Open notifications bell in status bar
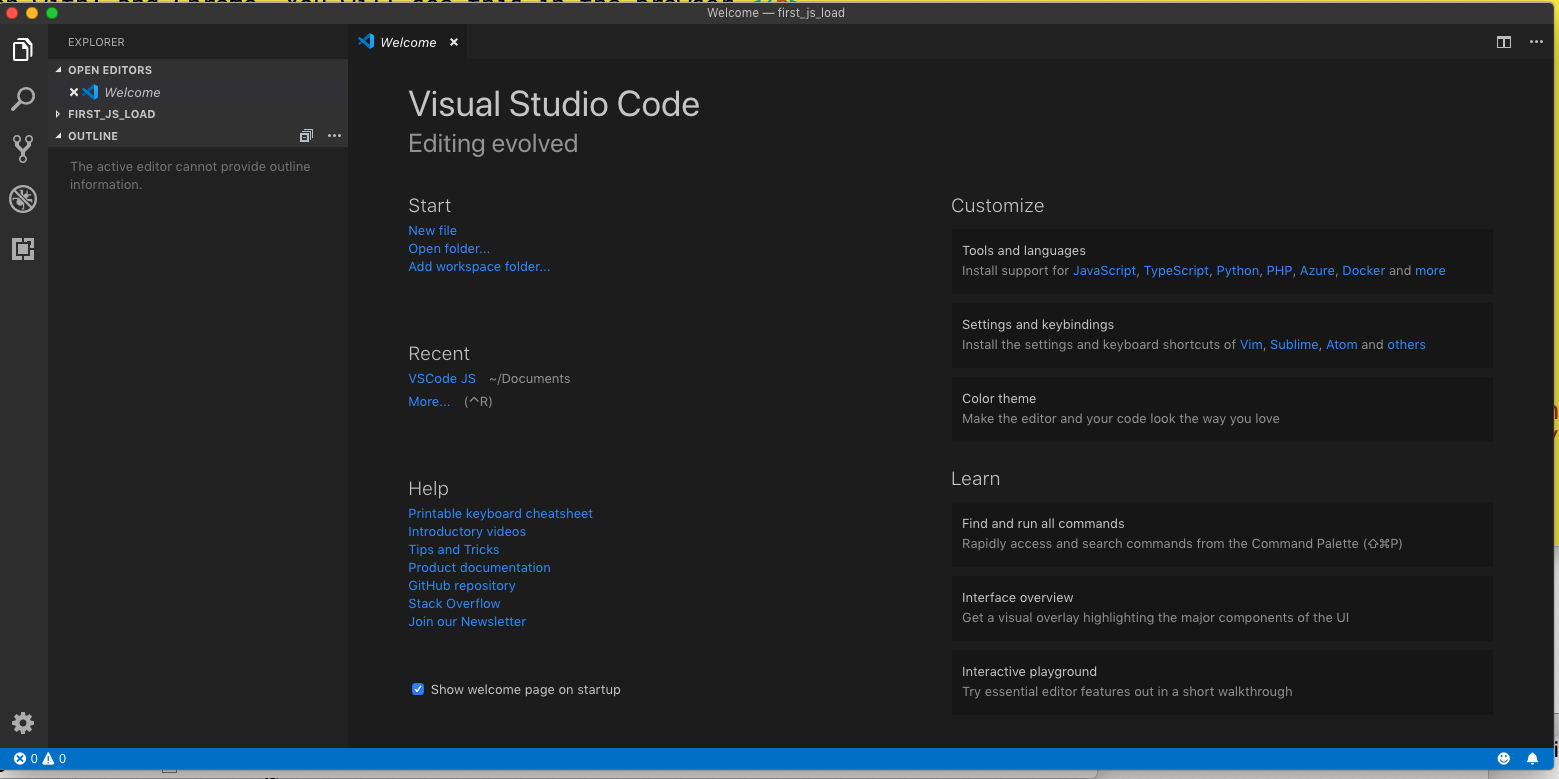Viewport: 1559px width, 779px height. [x=1532, y=759]
